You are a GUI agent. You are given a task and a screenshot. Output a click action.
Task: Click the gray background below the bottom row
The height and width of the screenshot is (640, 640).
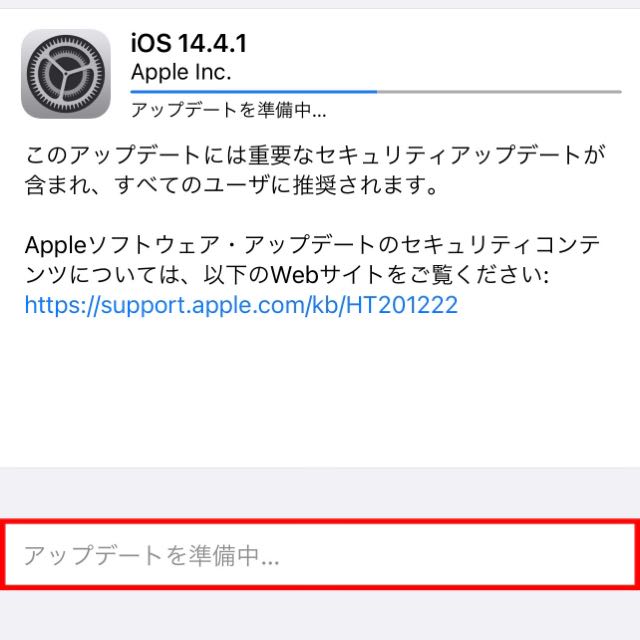[320, 616]
